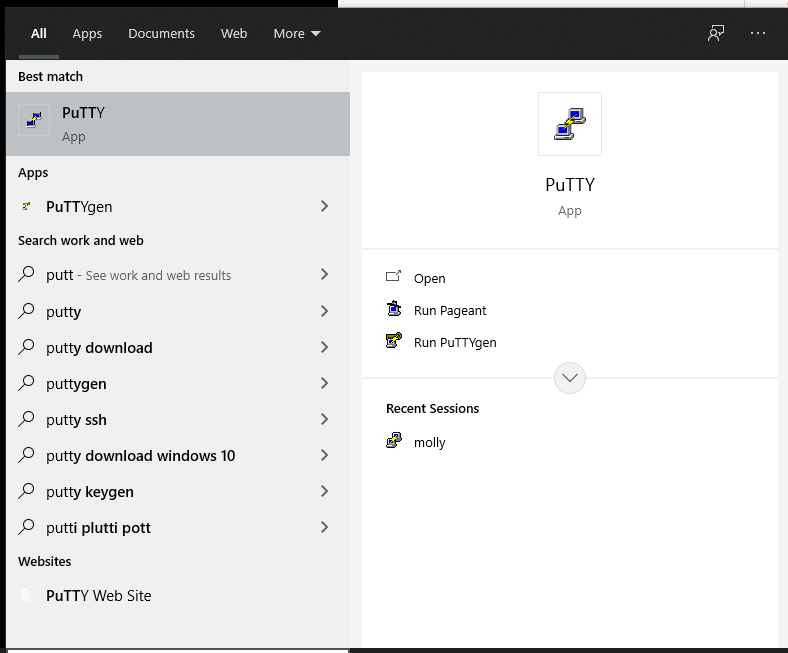Click the PuTTYgen app icon in Apps list
This screenshot has width=788, height=653.
(26, 206)
